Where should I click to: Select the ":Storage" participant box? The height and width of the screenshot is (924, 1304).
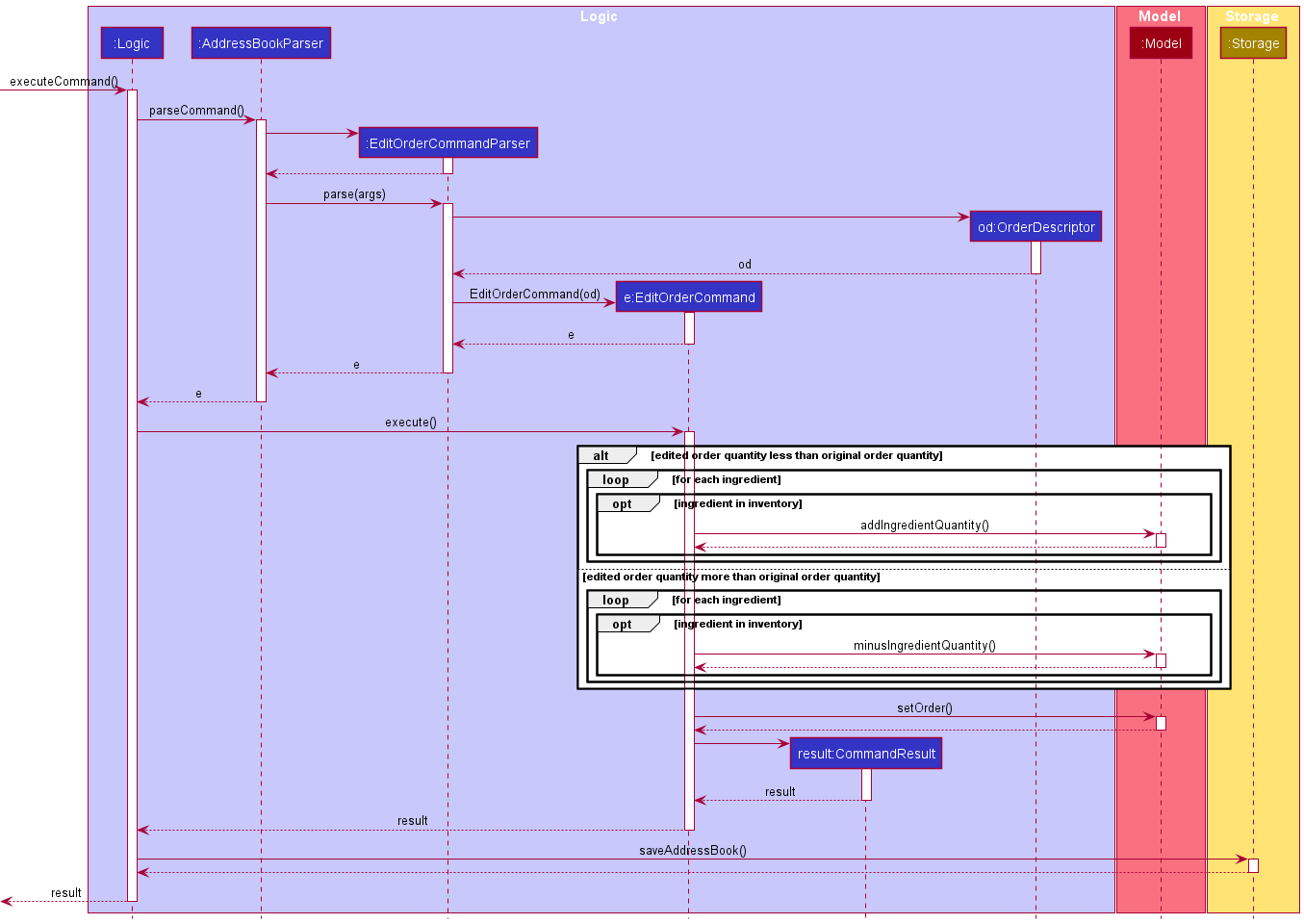pos(1253,42)
